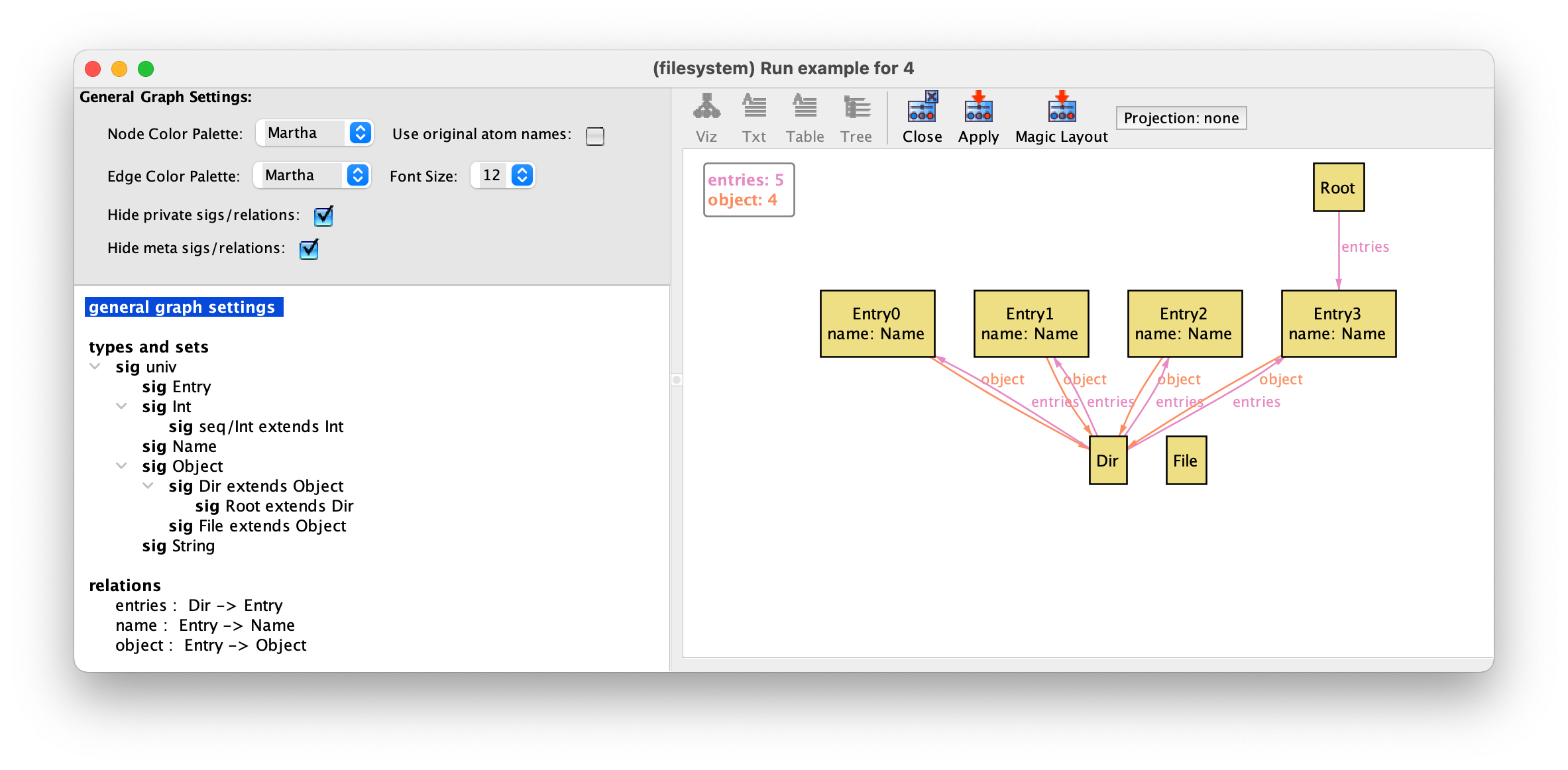Viewport: 1568px width, 770px height.
Task: Switch to Txt output view
Action: [x=754, y=119]
